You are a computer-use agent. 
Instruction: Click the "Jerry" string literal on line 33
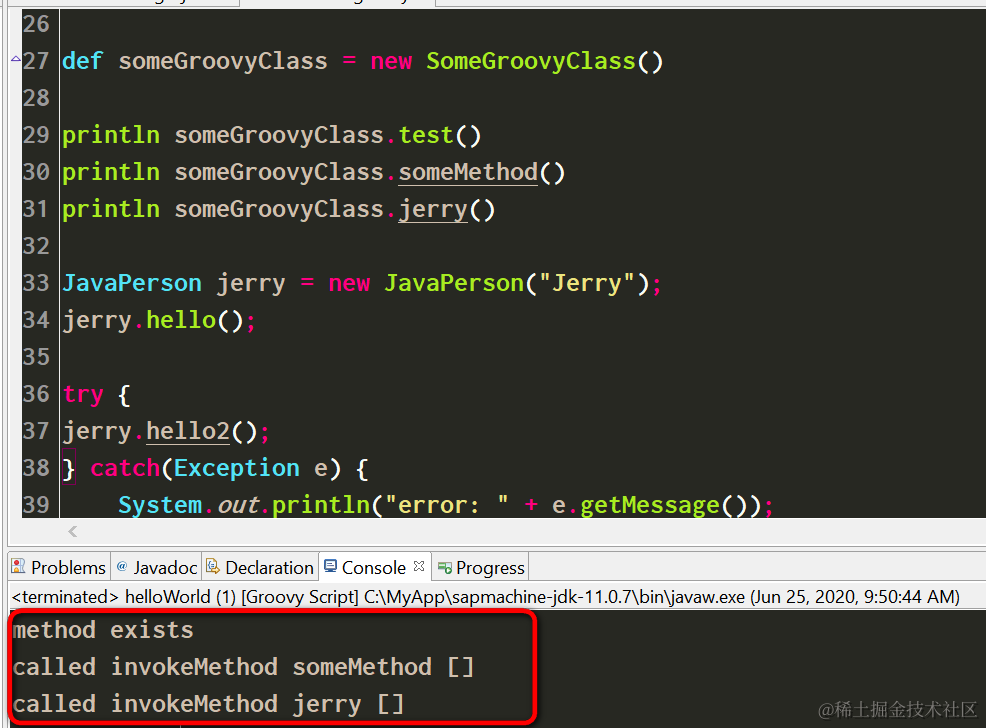pos(587,284)
